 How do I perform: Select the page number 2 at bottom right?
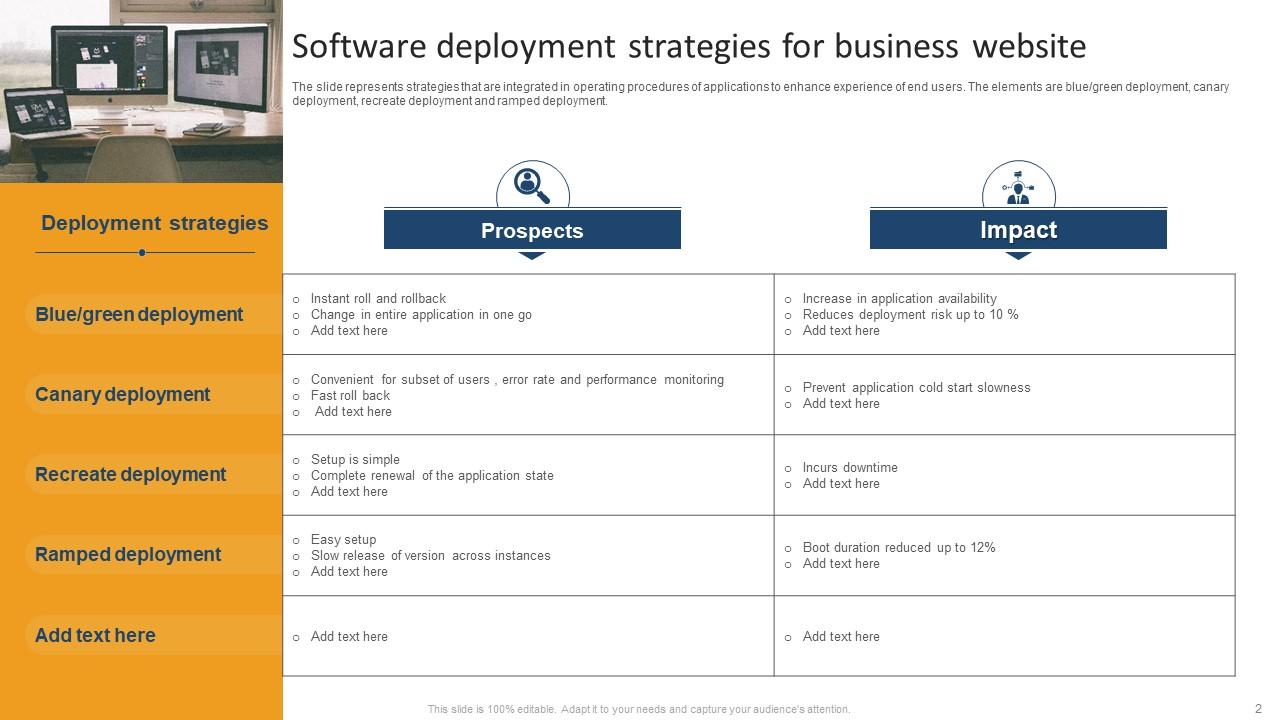click(x=1258, y=707)
